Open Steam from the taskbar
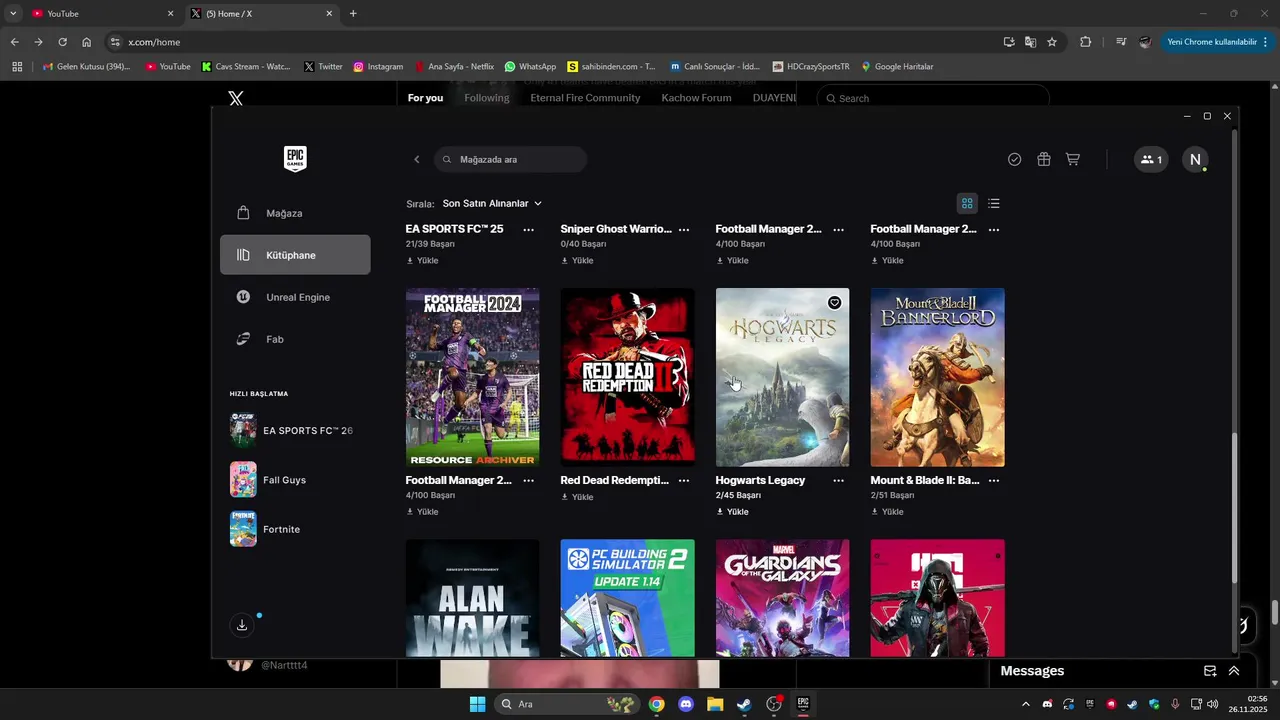Viewport: 1280px width, 720px height. pyautogui.click(x=744, y=704)
